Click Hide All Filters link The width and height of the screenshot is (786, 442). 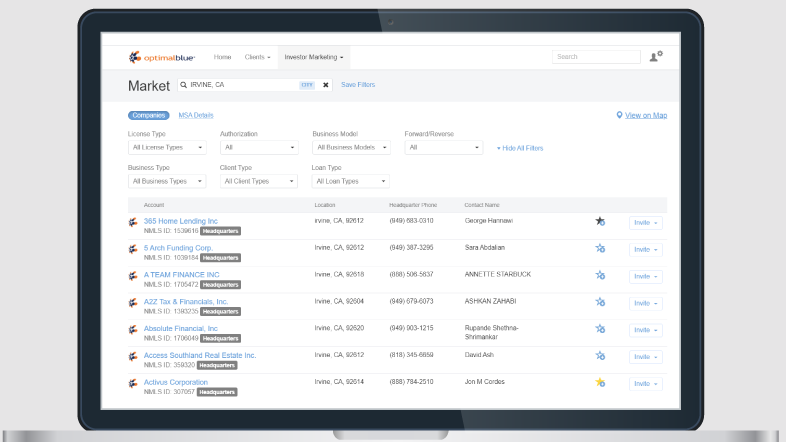click(520, 148)
